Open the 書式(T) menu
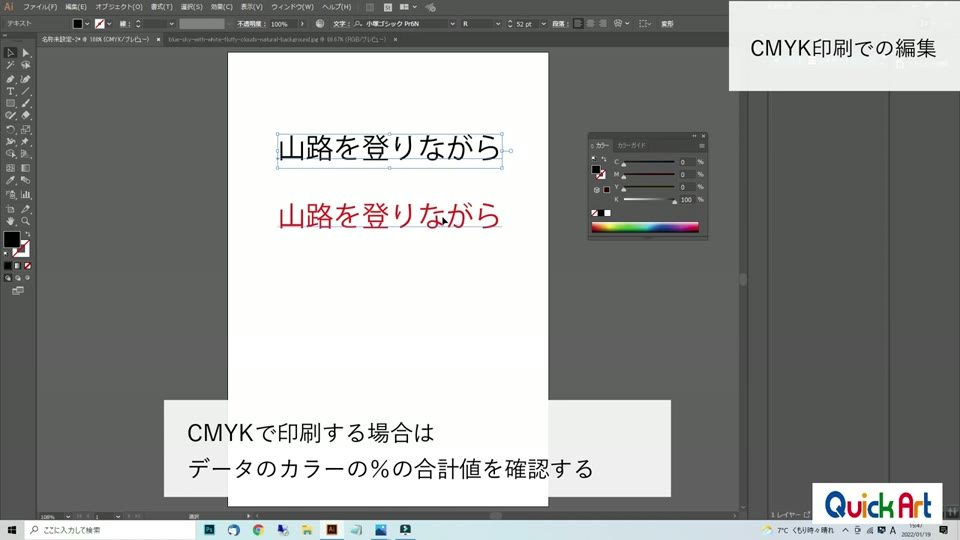The height and width of the screenshot is (540, 960). (162, 7)
